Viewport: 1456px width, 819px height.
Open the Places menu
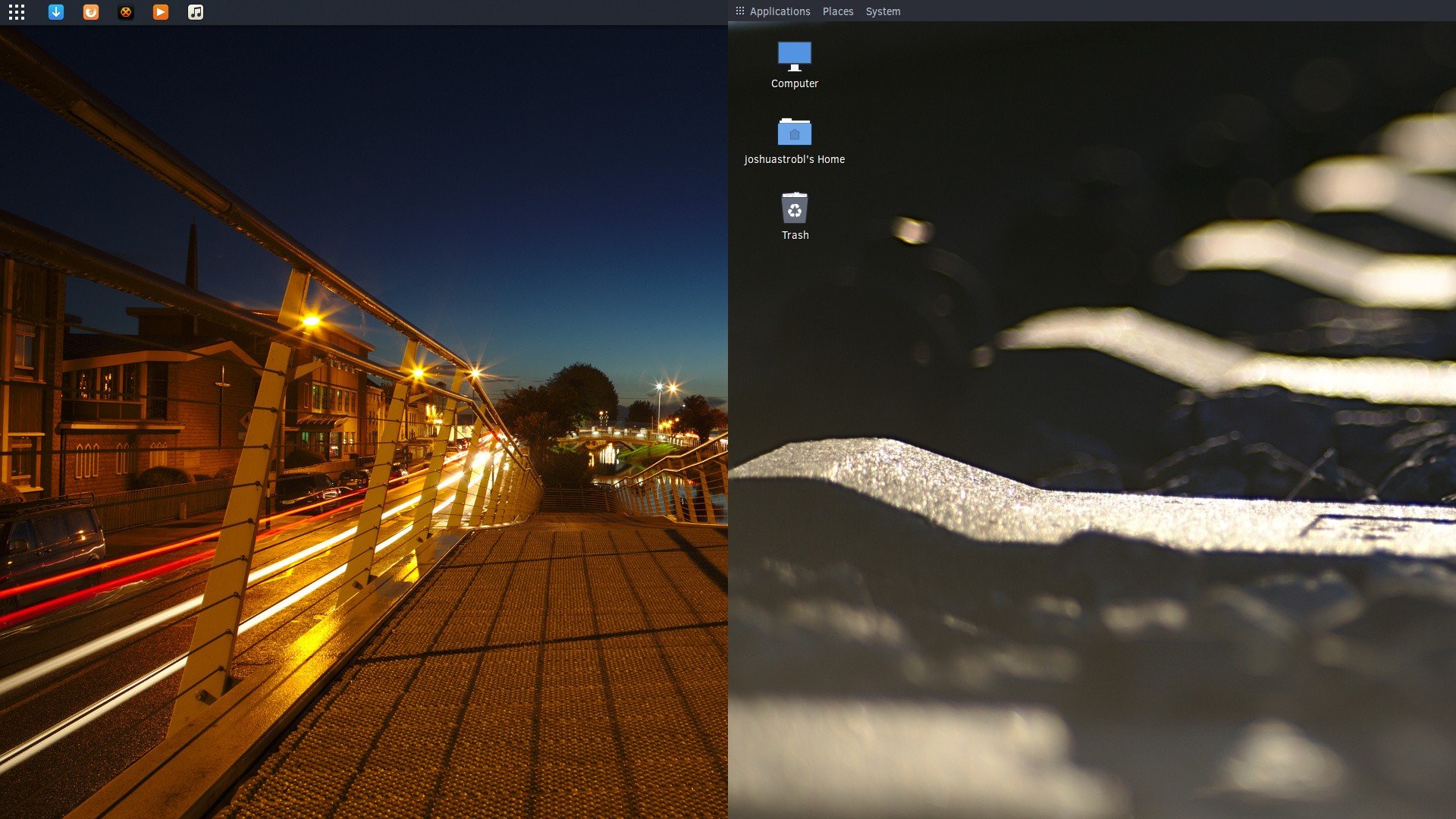838,11
